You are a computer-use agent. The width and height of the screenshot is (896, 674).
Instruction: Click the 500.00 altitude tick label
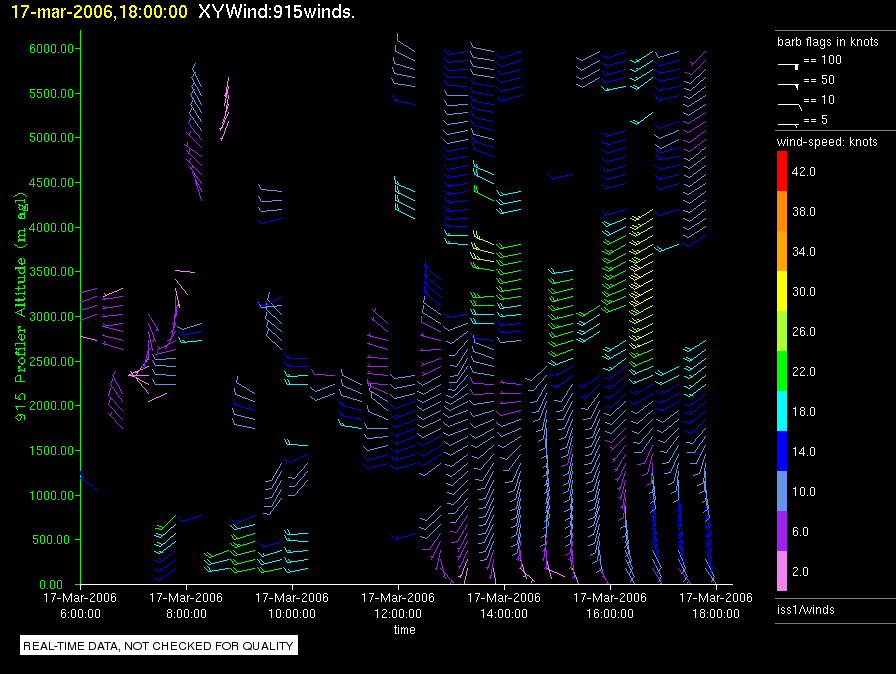(x=55, y=540)
